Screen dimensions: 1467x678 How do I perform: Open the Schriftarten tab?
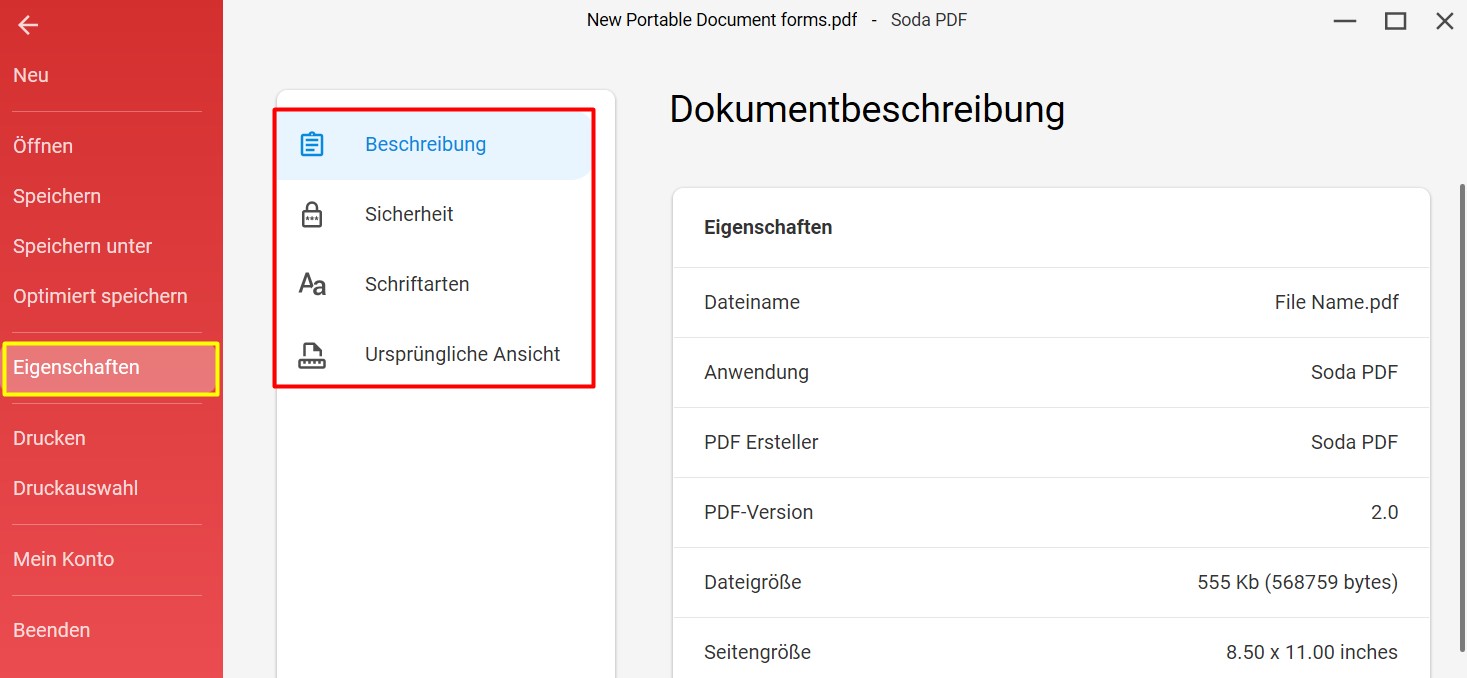pos(434,284)
